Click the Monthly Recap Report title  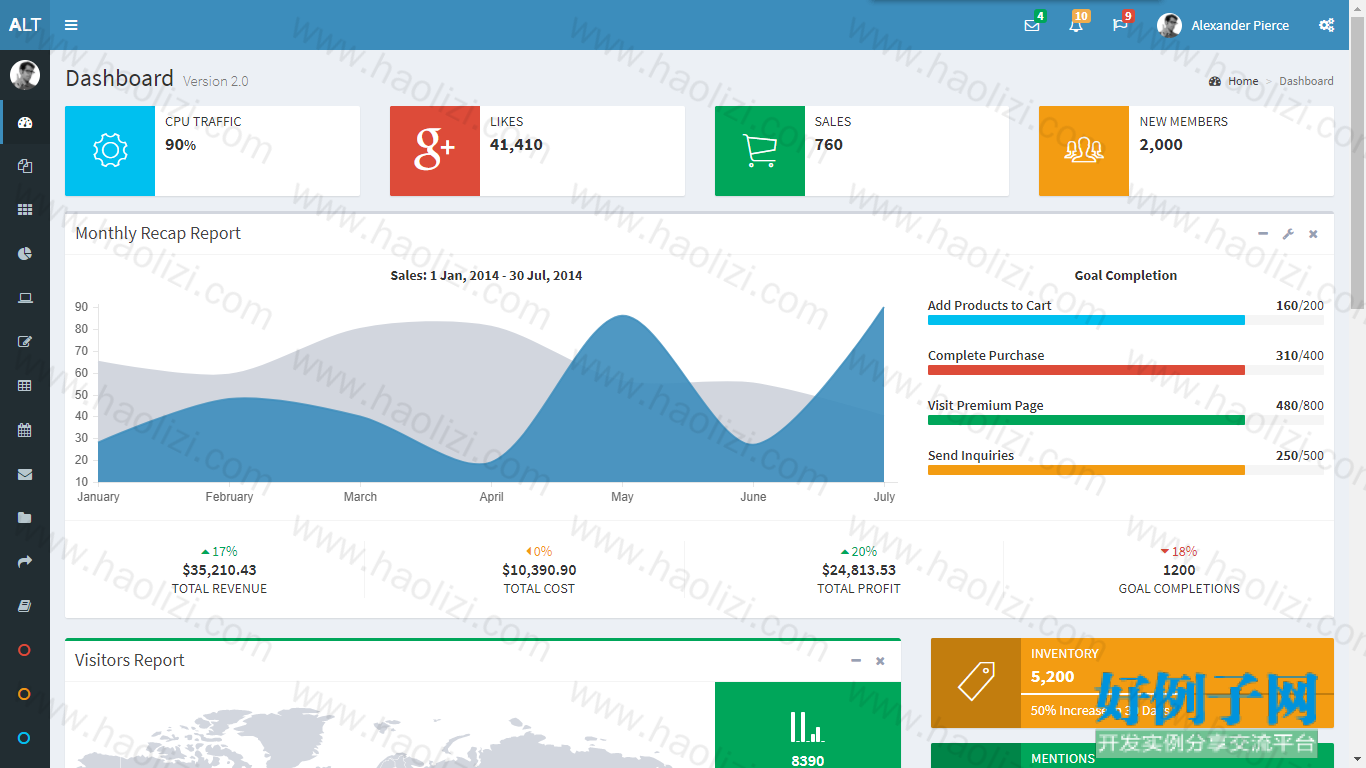pyautogui.click(x=158, y=233)
